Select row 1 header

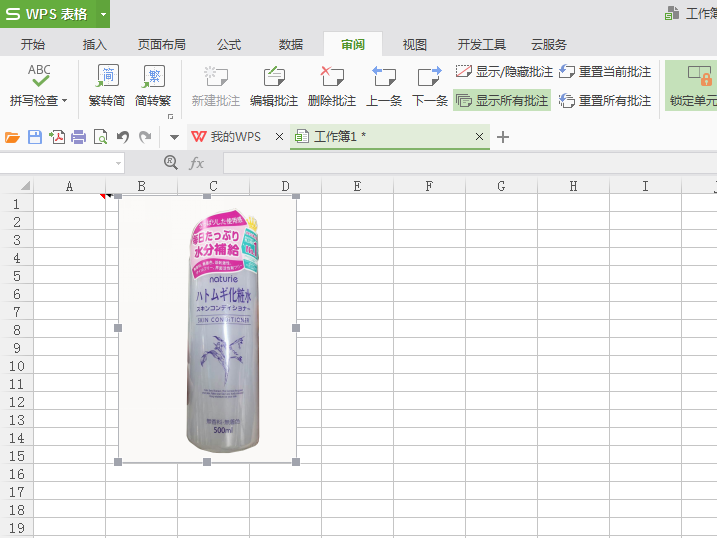coord(16,204)
